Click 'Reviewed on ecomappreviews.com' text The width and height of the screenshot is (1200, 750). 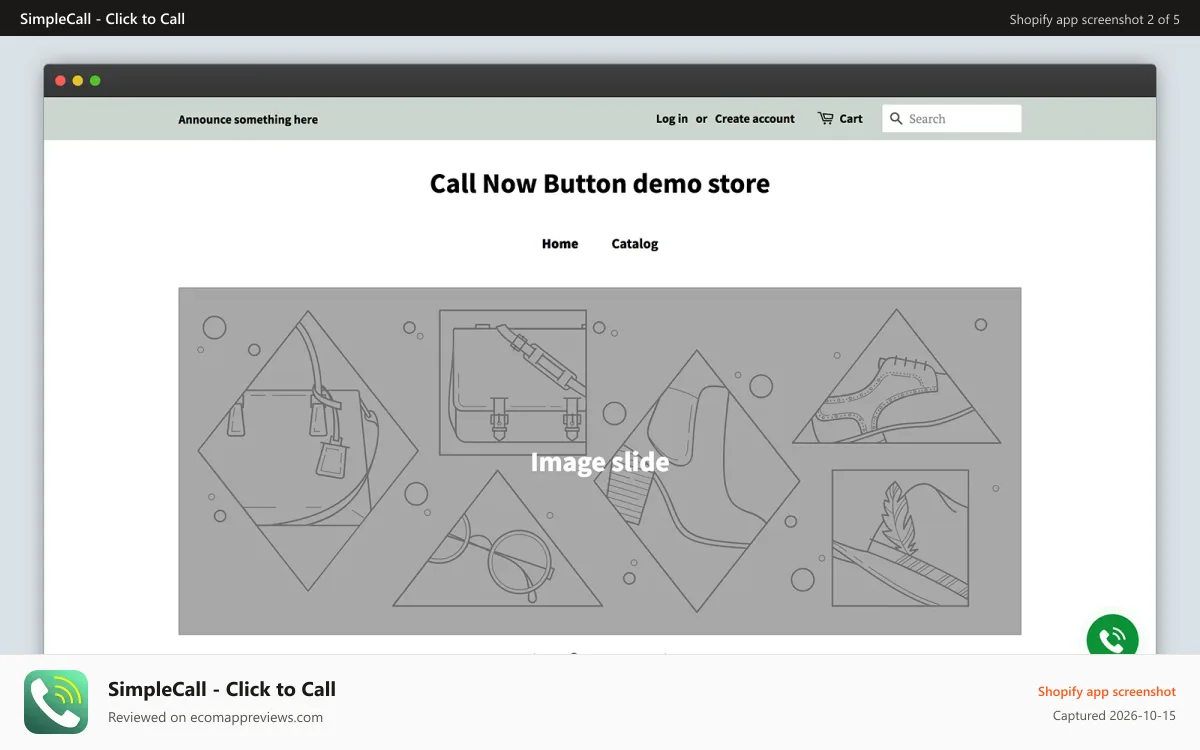(x=215, y=717)
